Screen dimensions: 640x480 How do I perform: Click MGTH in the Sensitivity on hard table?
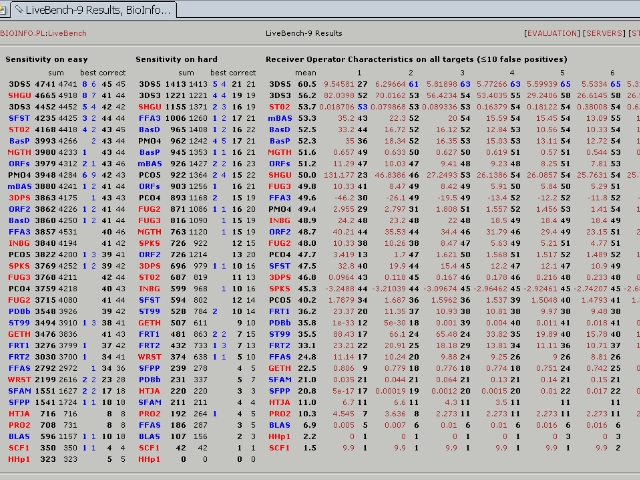[x=149, y=231]
